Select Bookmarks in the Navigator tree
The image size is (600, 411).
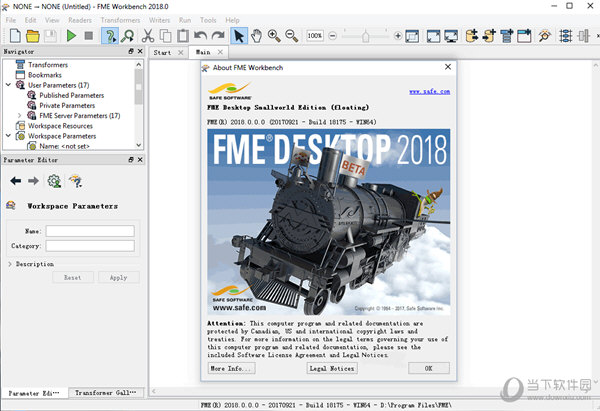click(x=45, y=75)
